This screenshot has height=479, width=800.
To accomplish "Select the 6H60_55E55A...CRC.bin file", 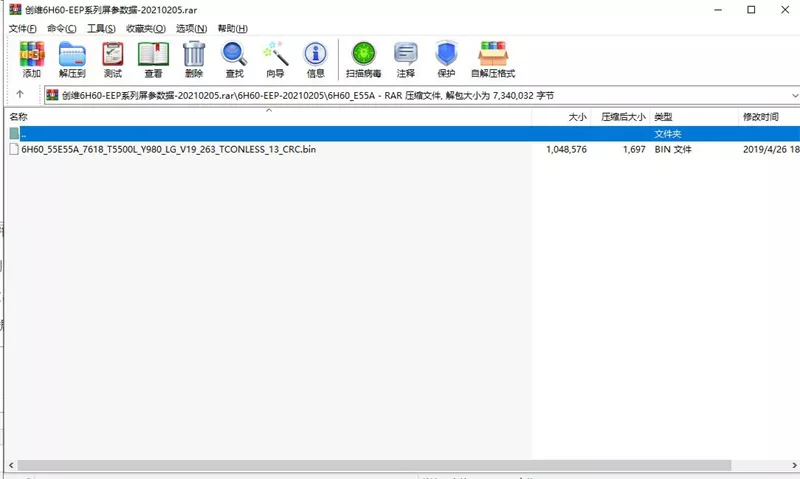I will click(x=168, y=149).
